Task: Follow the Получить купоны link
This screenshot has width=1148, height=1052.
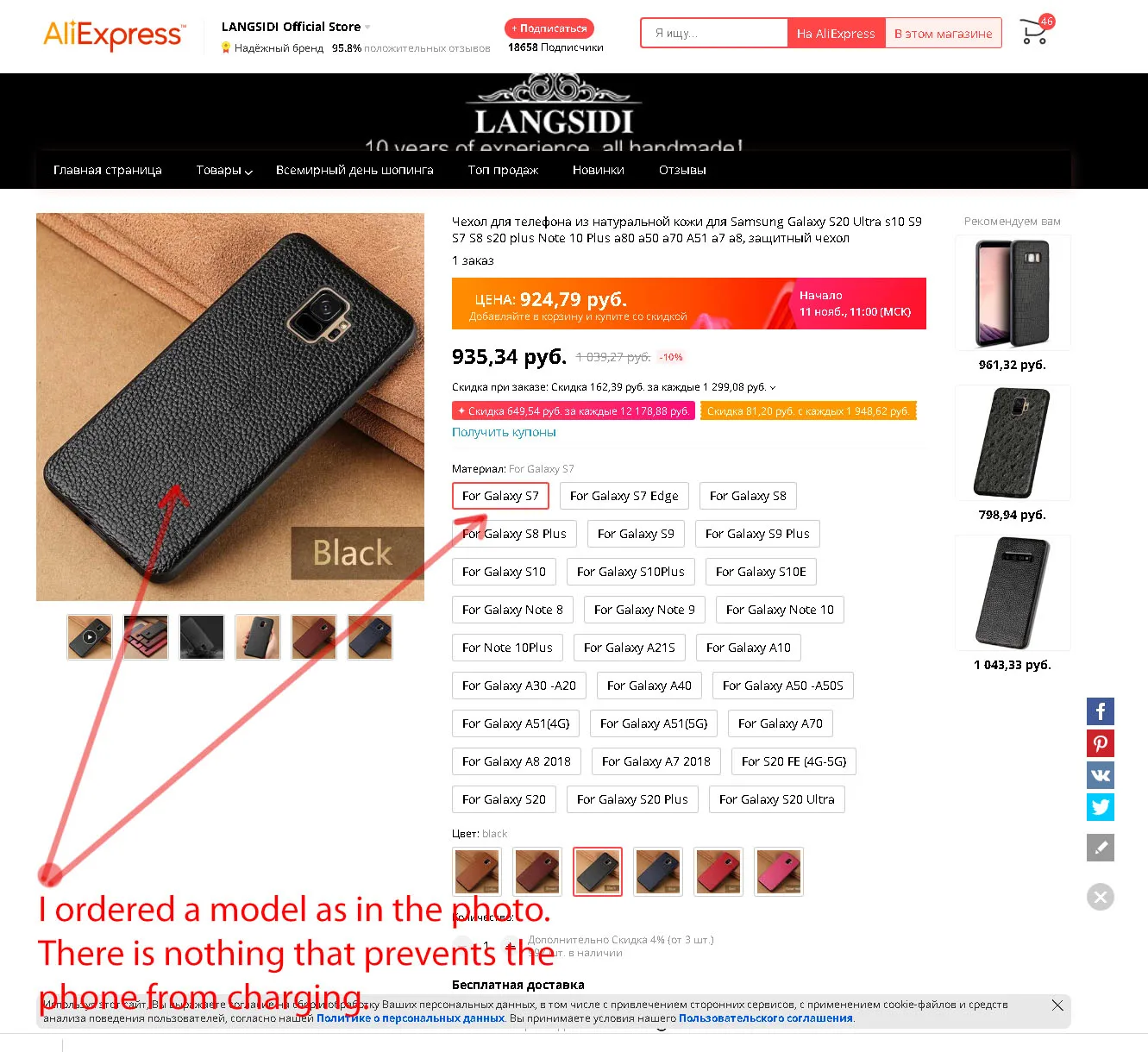Action: point(504,432)
